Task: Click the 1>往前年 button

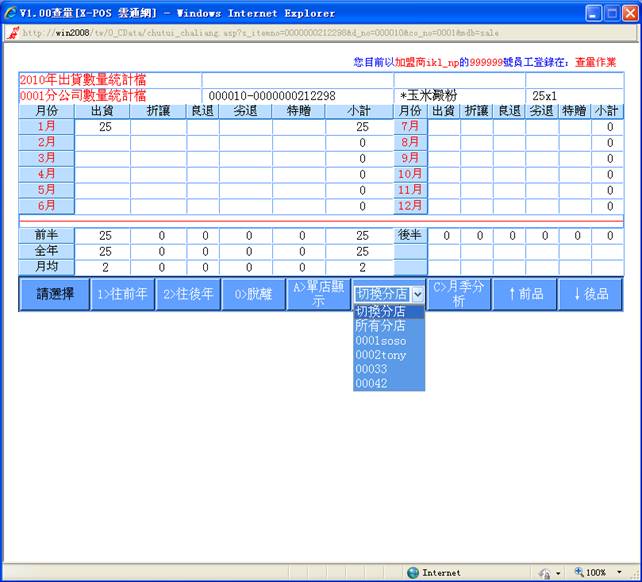Action: pyautogui.click(x=122, y=295)
